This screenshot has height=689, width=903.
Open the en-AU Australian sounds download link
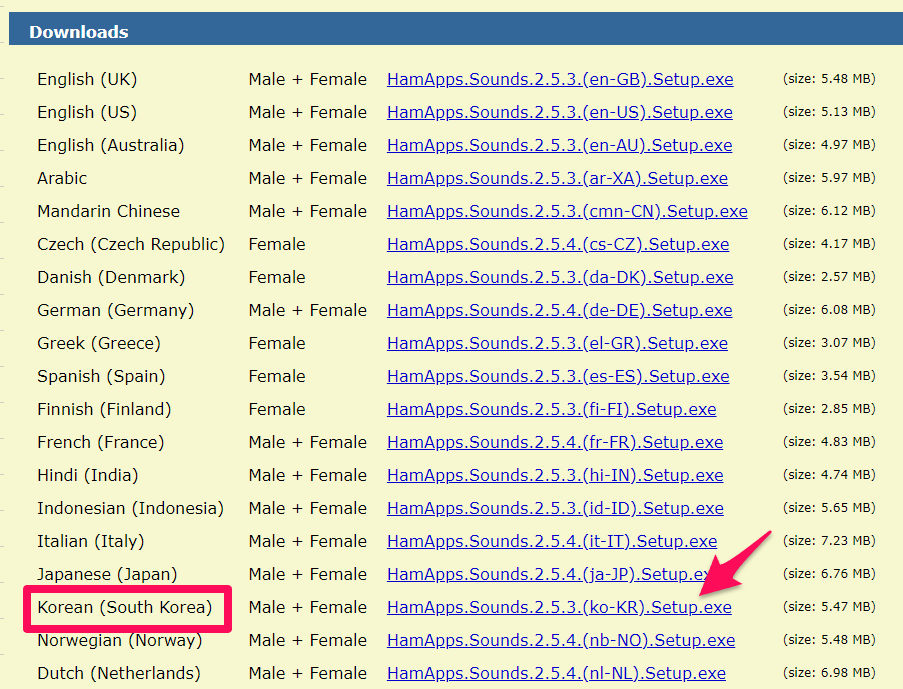point(559,145)
